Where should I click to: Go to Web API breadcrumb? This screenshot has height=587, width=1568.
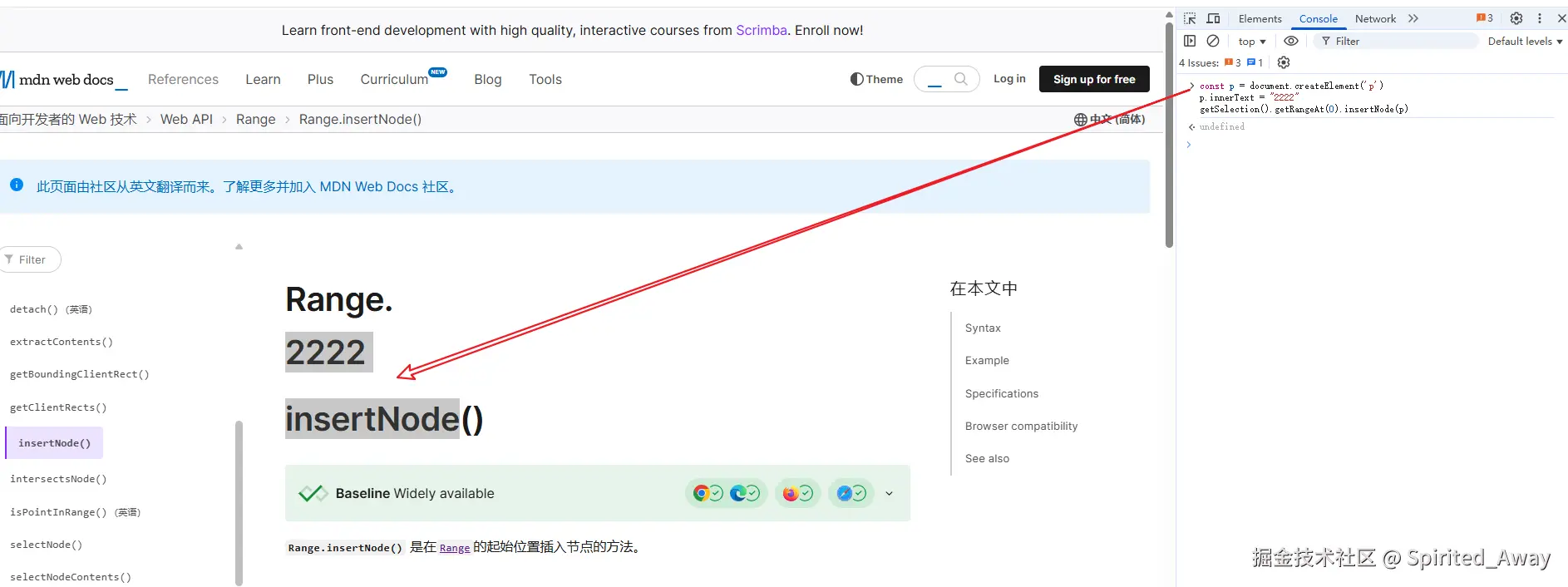point(186,119)
